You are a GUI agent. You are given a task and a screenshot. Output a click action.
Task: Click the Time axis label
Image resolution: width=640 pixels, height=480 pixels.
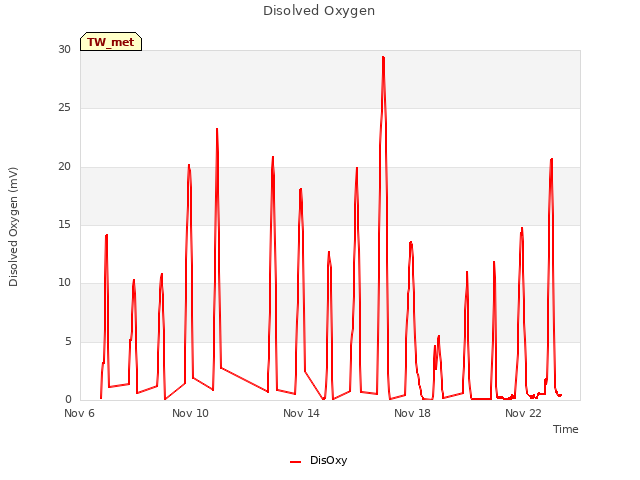point(566,429)
